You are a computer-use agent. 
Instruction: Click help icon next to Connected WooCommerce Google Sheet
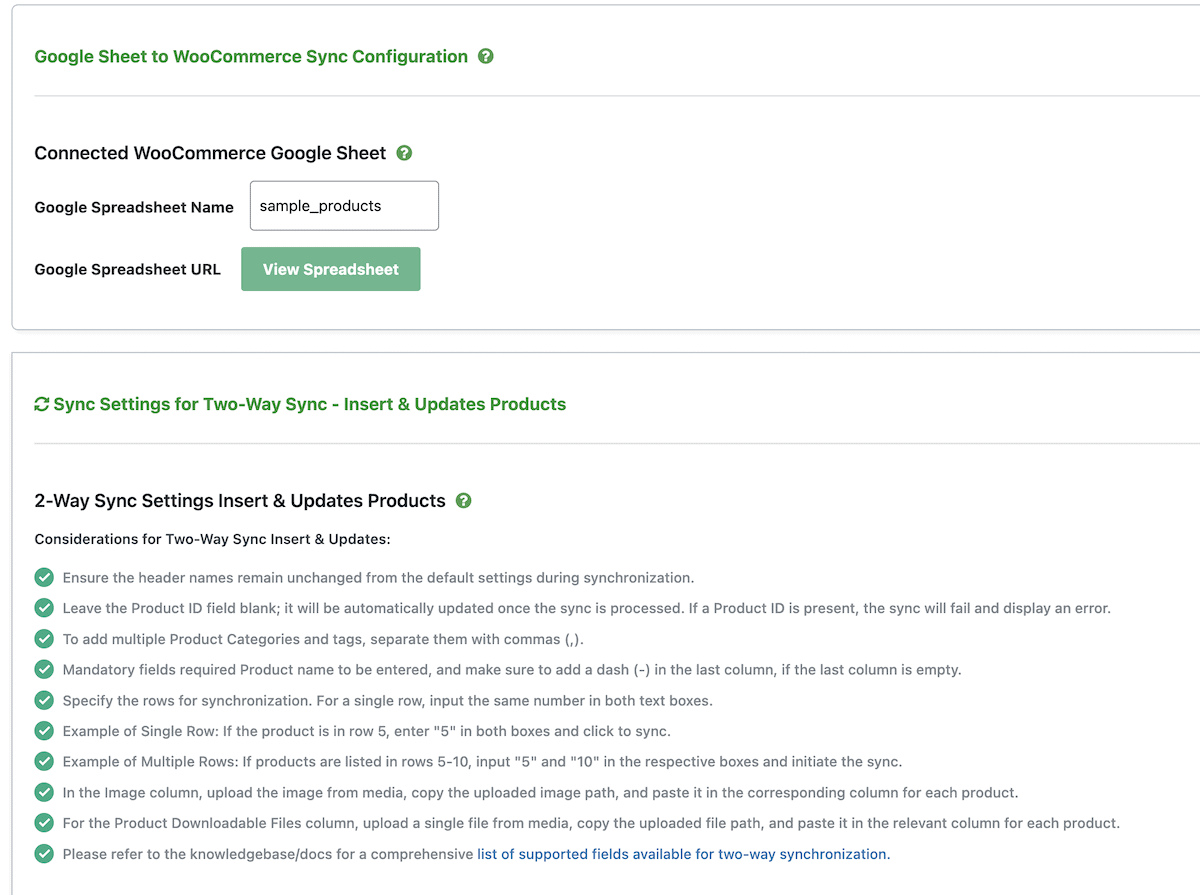[404, 153]
